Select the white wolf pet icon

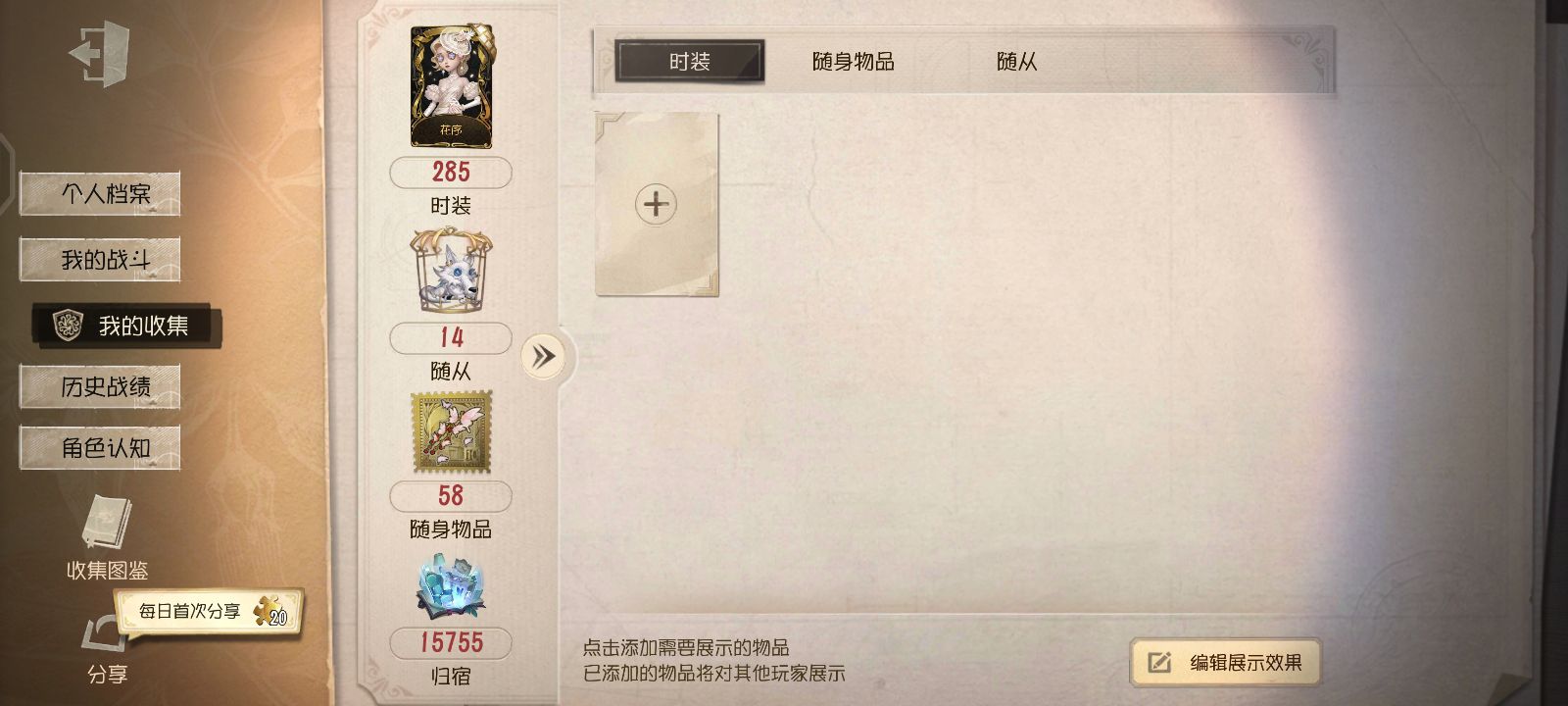451,272
